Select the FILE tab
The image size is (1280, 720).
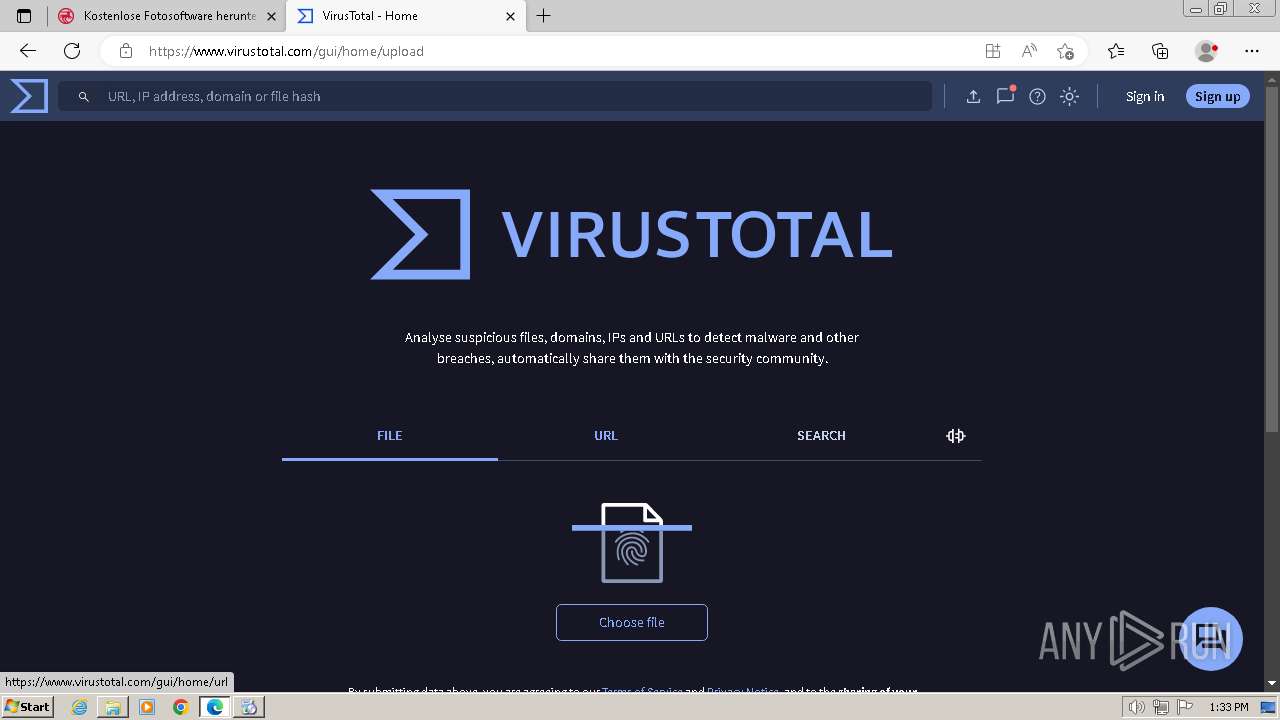pyautogui.click(x=390, y=436)
